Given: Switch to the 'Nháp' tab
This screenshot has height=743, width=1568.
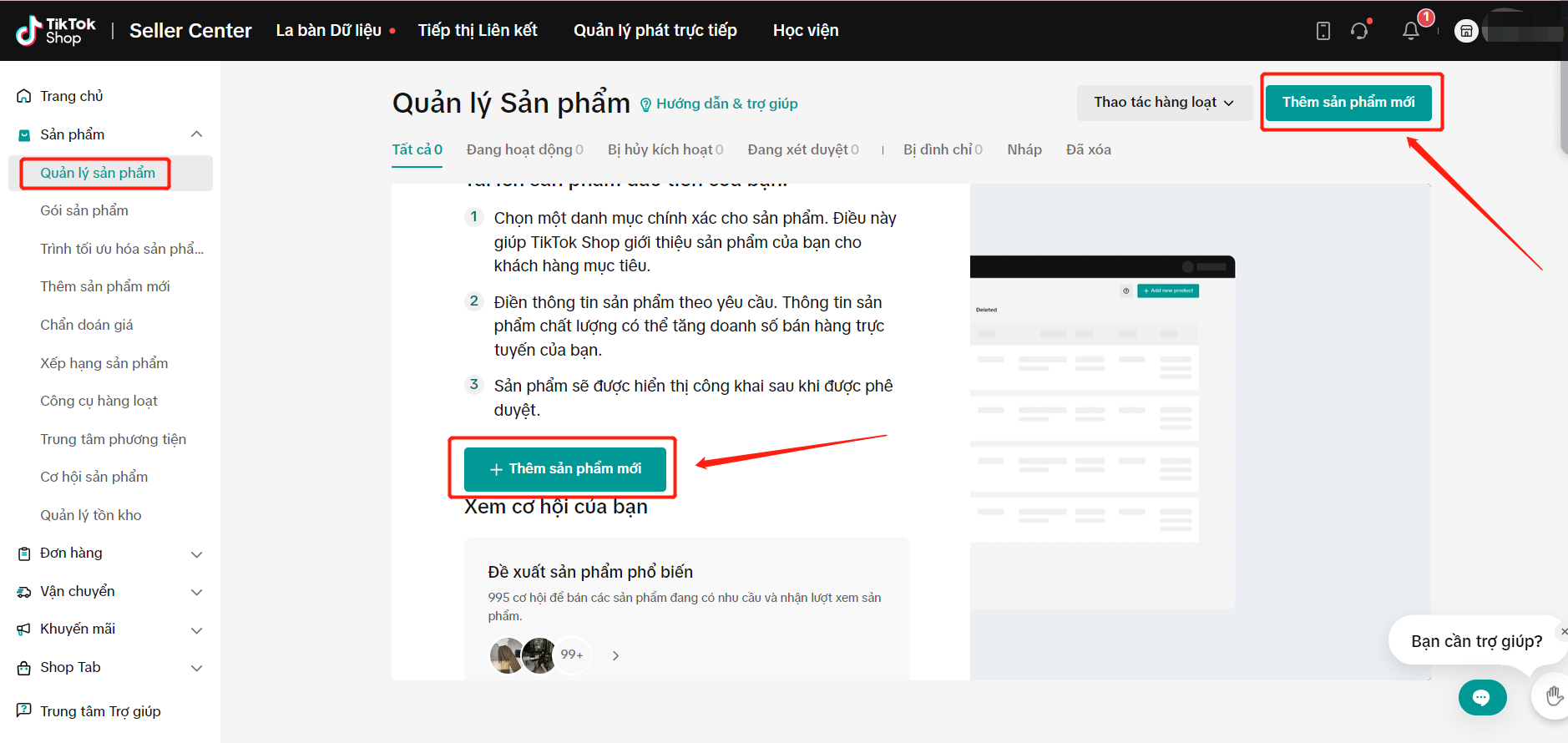Looking at the screenshot, I should point(1024,149).
